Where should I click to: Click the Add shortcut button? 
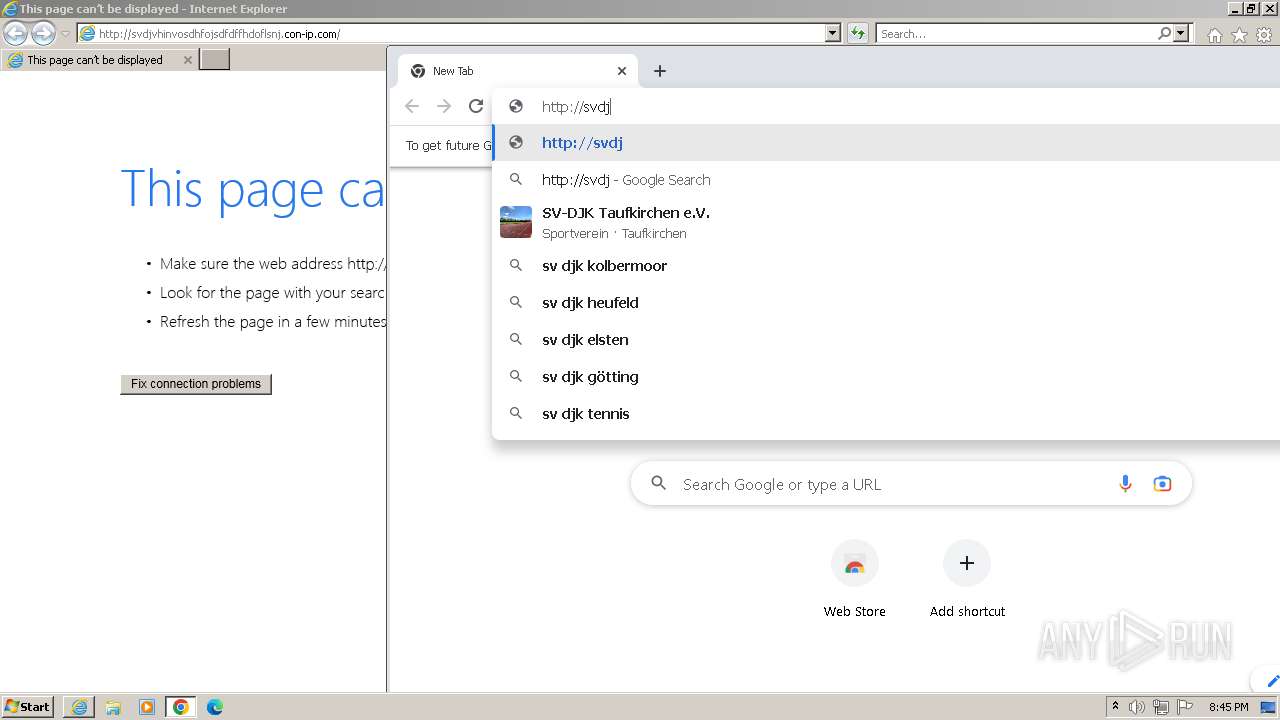tap(967, 580)
